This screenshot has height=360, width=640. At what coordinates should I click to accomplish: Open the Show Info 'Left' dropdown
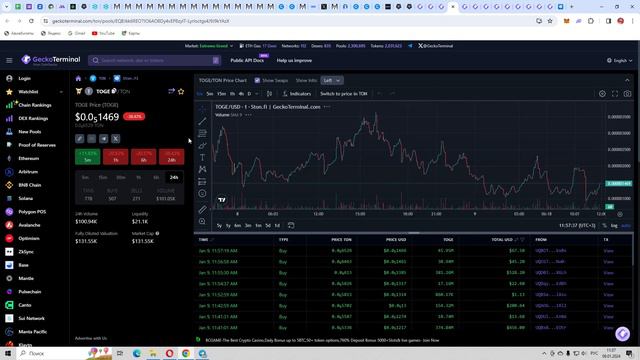coord(332,80)
